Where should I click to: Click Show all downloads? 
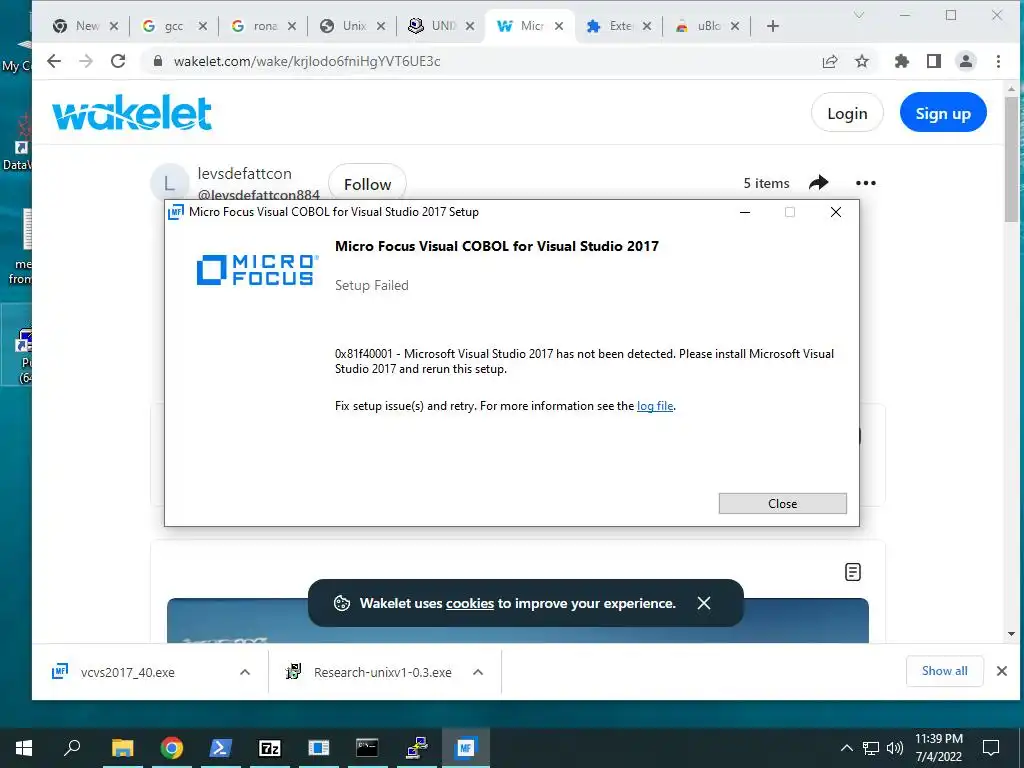(944, 671)
